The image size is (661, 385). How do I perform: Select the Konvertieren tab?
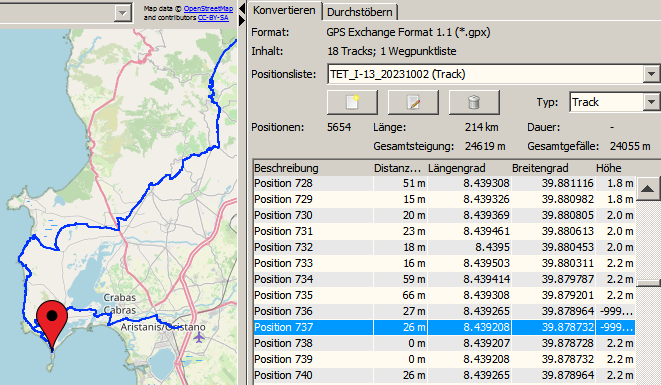[284, 10]
